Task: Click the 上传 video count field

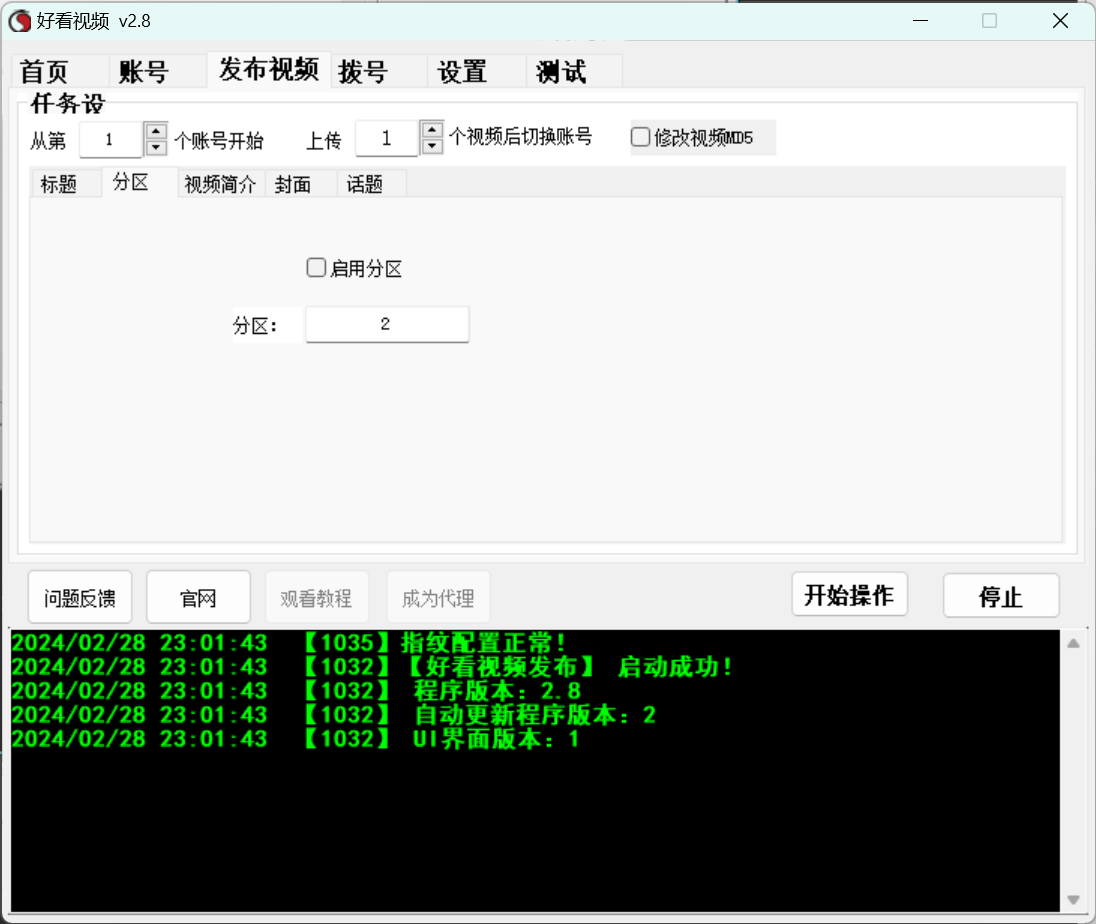Action: pos(387,138)
